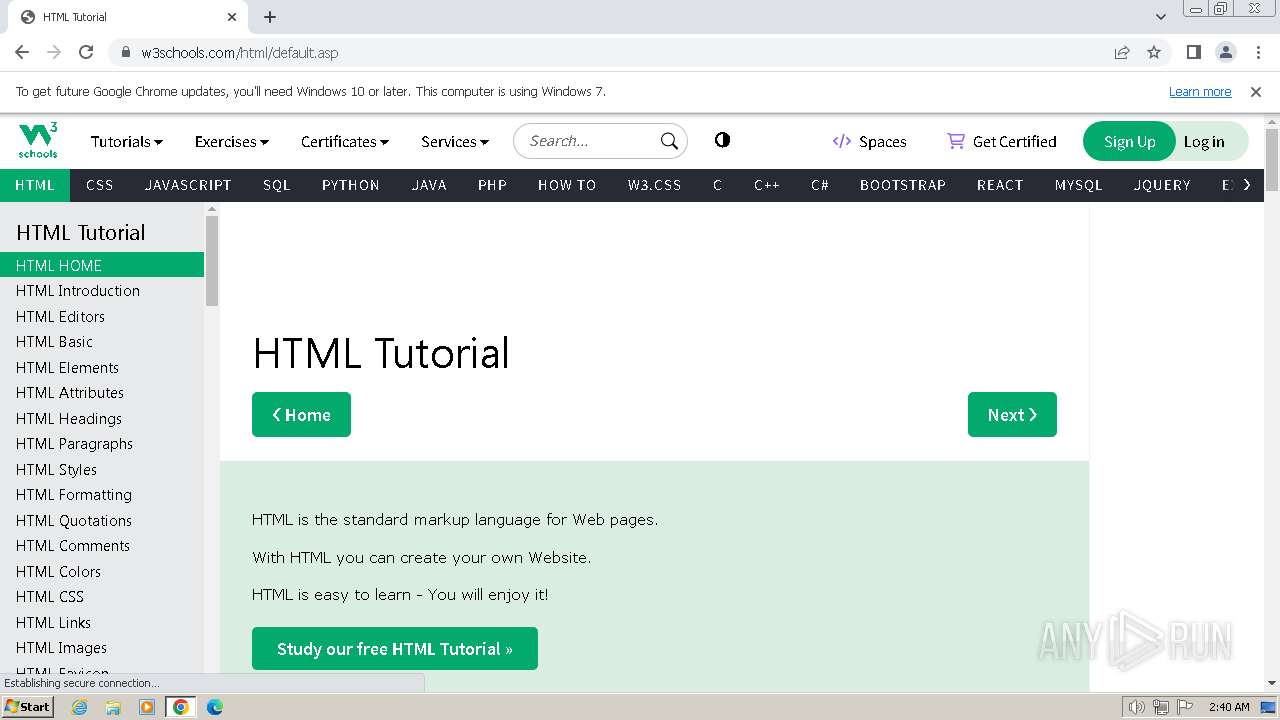This screenshot has width=1280, height=720.
Task: Select the PYTHON topic tab
Action: click(351, 185)
